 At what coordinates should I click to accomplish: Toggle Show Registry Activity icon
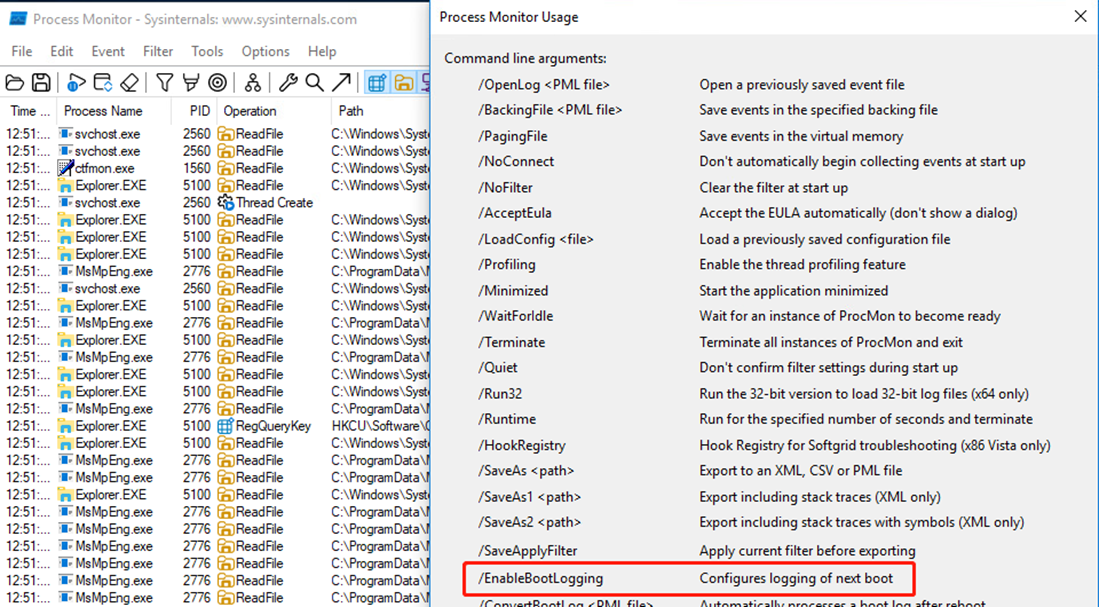tap(376, 83)
